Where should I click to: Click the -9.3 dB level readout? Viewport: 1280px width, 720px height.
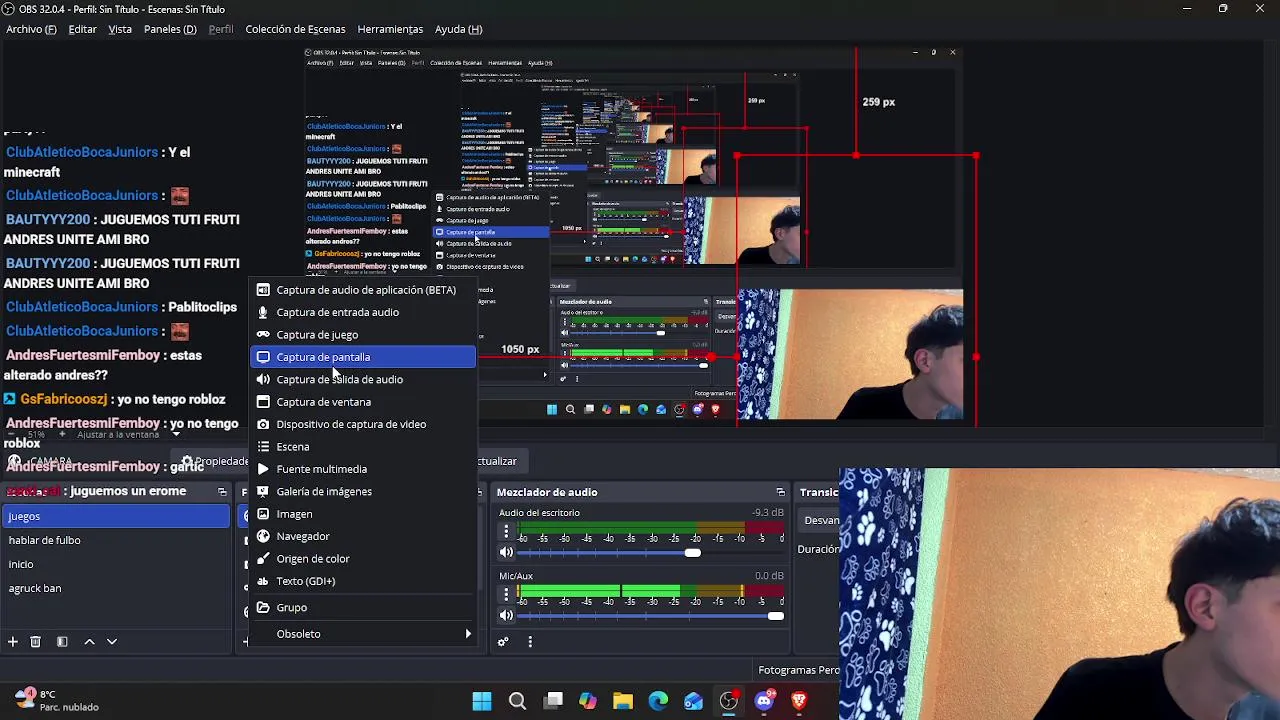pos(768,513)
